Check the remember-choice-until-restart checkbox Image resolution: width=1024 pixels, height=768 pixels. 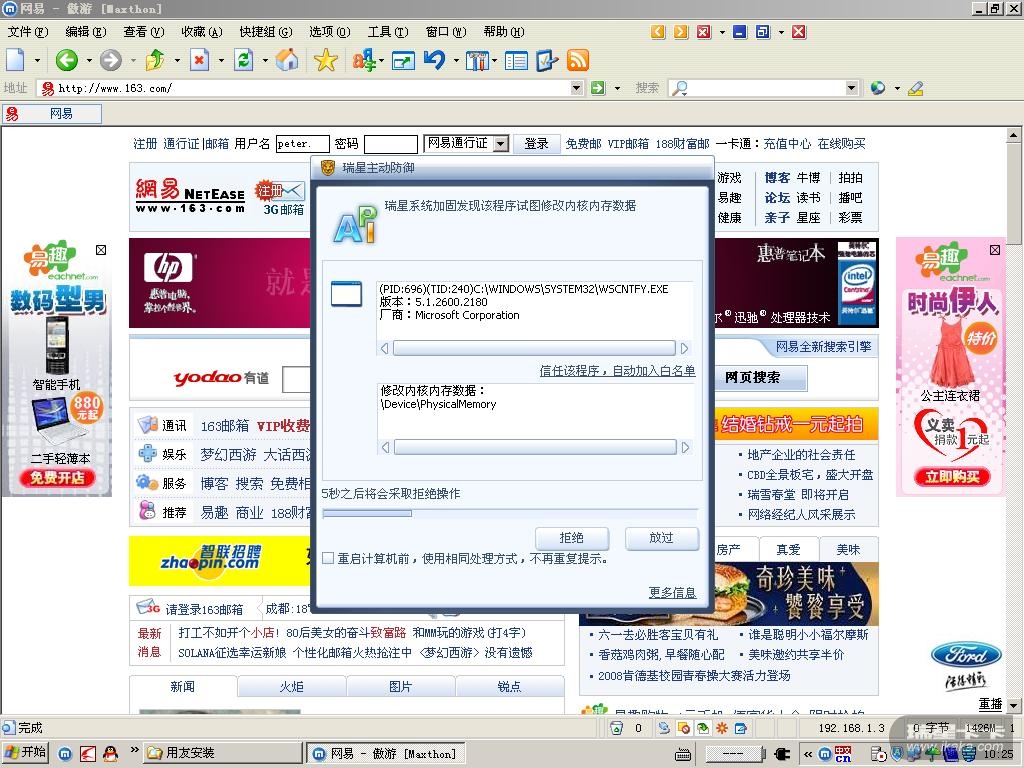(x=328, y=558)
